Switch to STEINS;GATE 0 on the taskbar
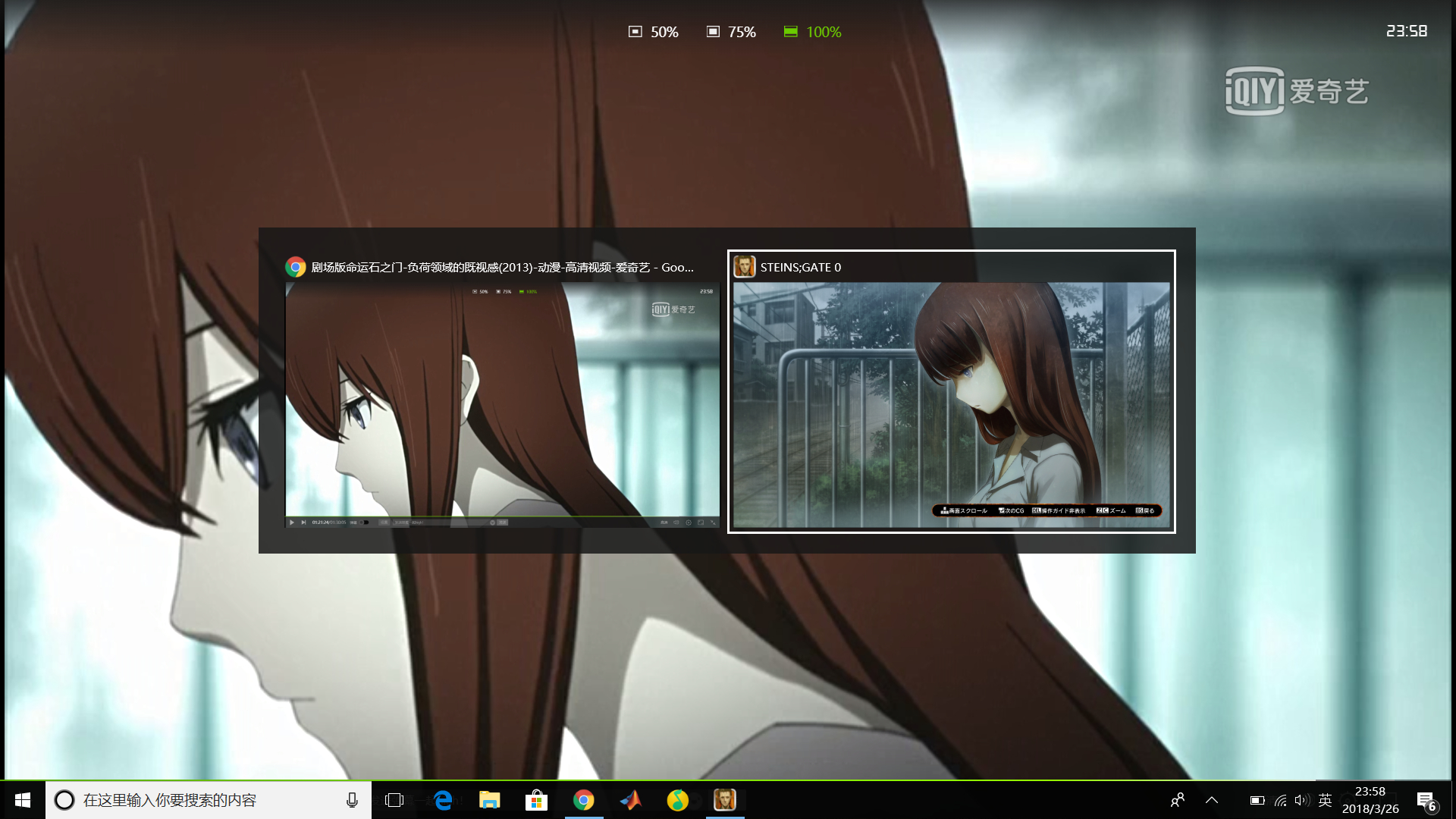1456x819 pixels. tap(725, 800)
